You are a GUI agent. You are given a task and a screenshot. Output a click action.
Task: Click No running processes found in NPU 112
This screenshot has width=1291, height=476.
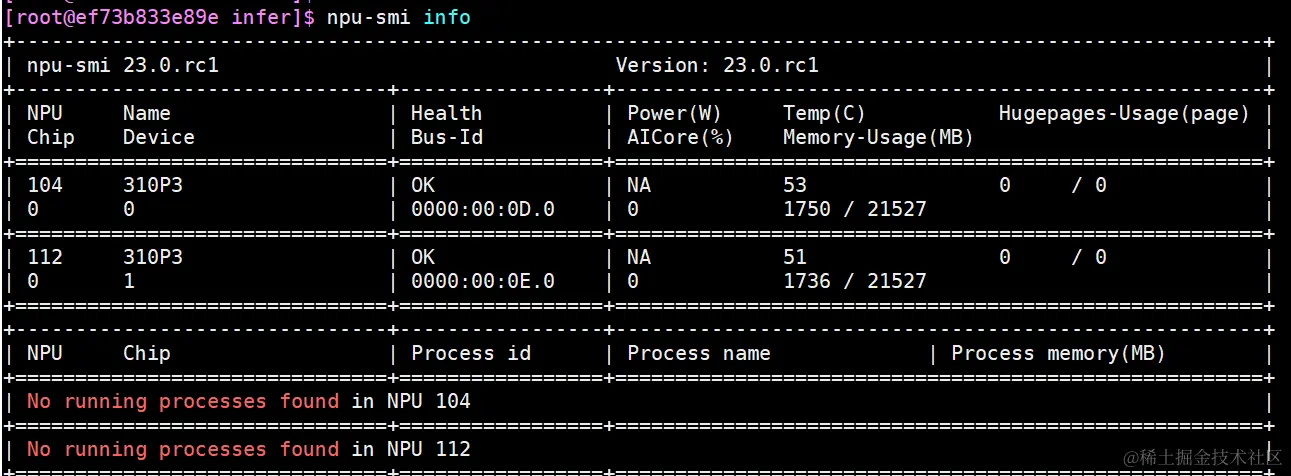click(x=249, y=449)
